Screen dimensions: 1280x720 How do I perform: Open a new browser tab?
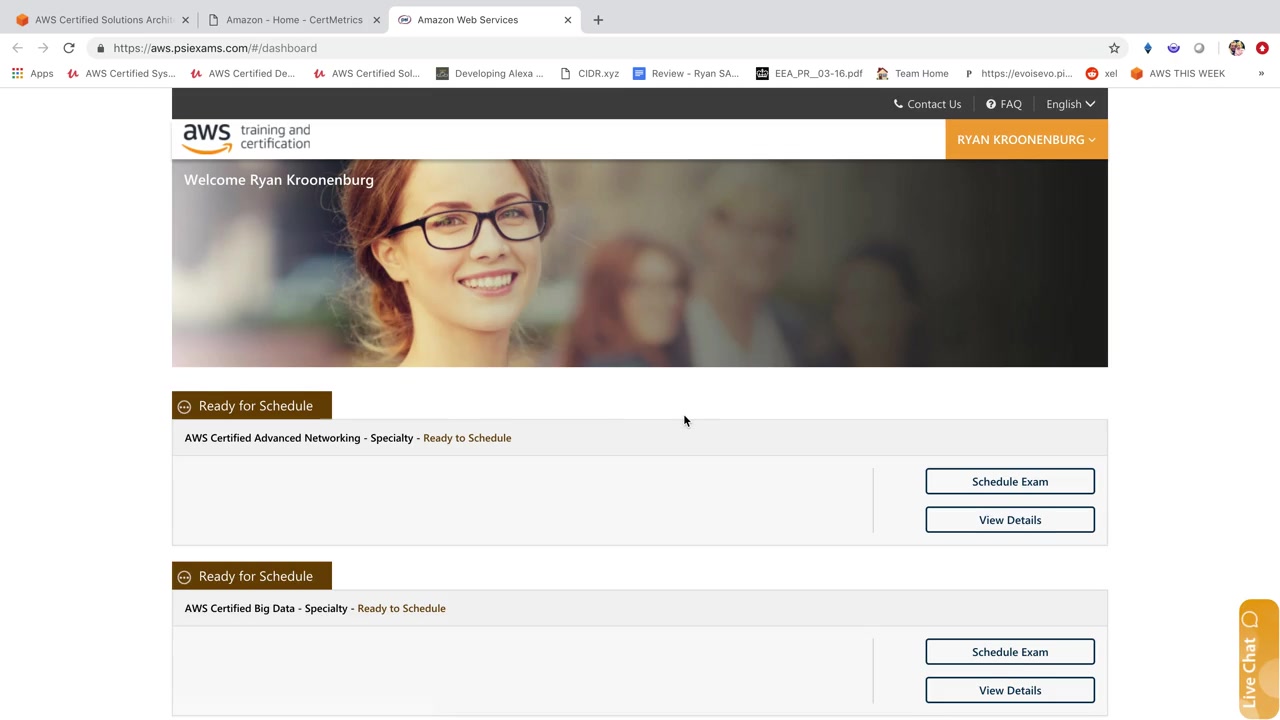[598, 20]
